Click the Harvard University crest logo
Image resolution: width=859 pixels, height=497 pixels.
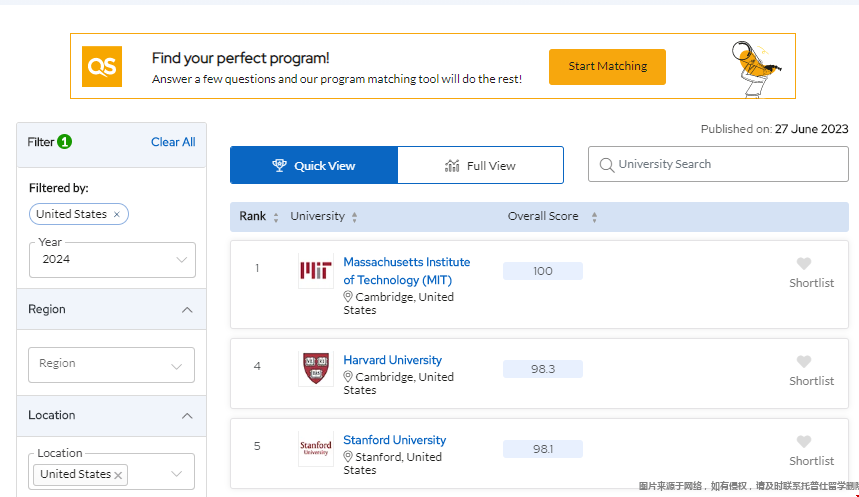316,369
